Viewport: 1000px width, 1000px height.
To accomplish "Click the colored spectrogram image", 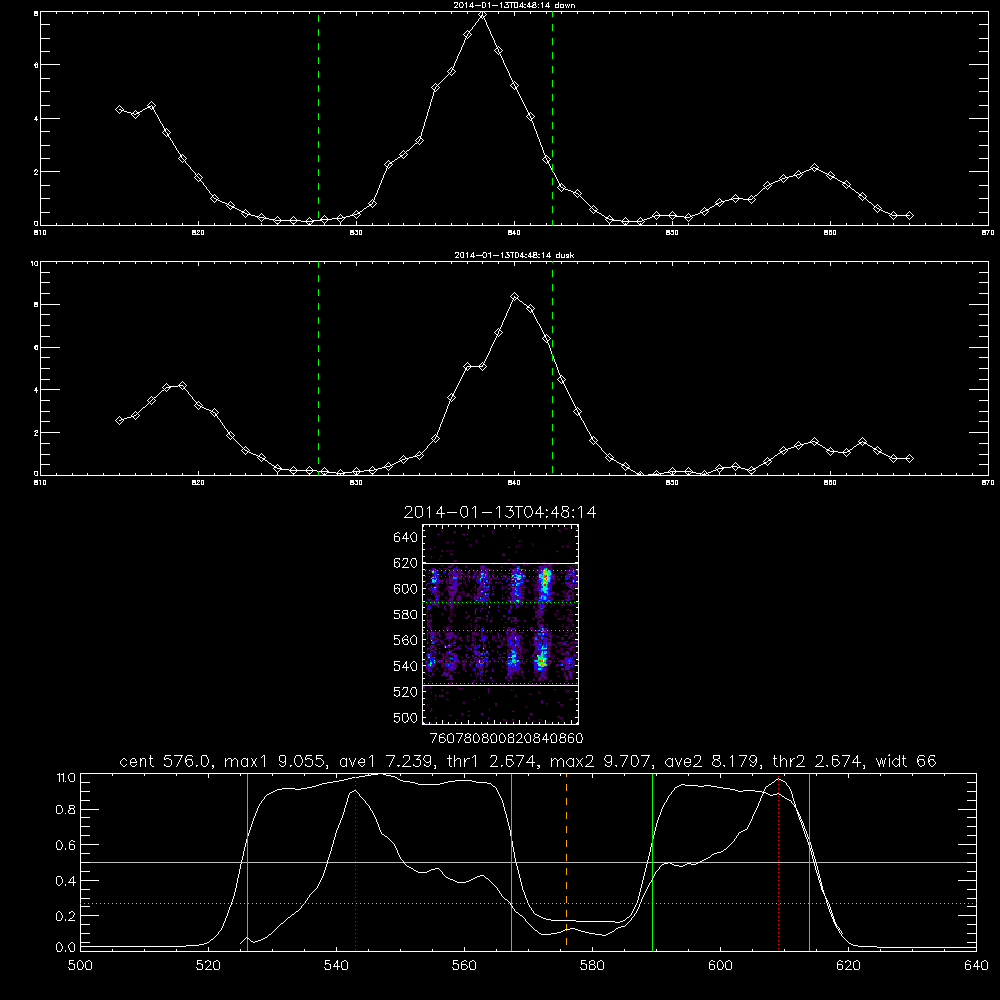I will point(501,624).
